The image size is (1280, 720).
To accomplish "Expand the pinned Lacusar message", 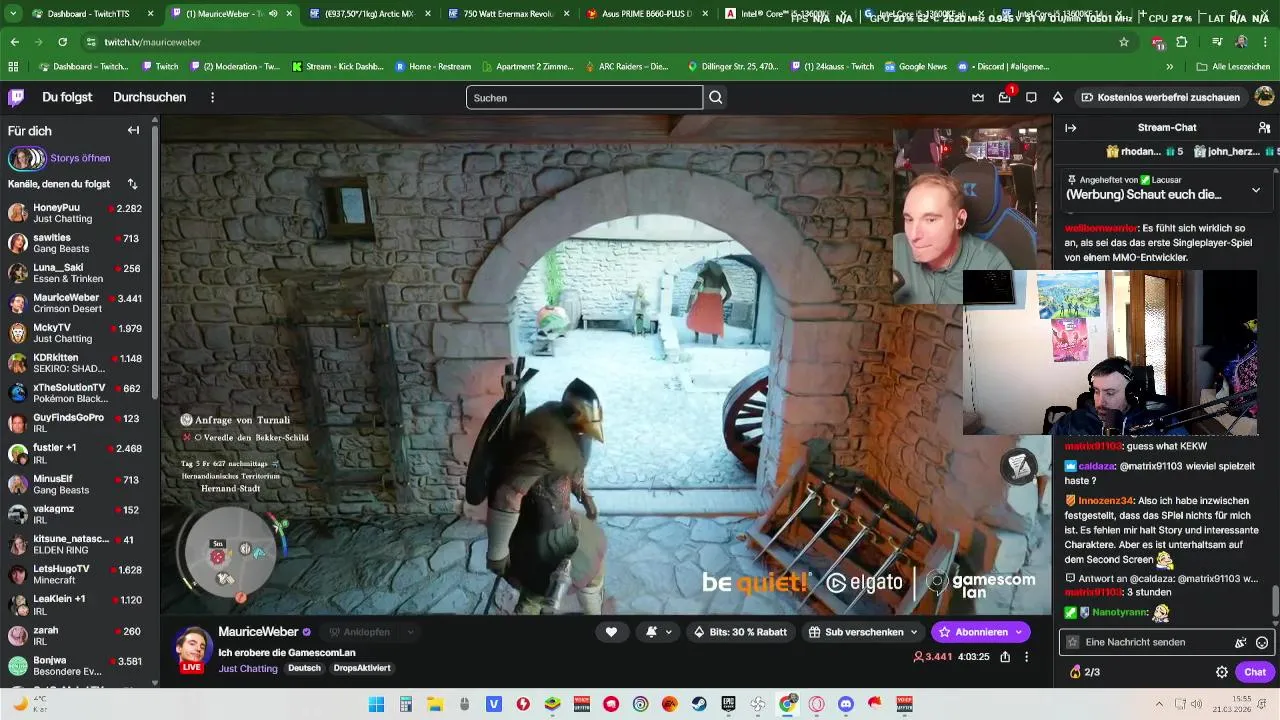I will [x=1256, y=190].
